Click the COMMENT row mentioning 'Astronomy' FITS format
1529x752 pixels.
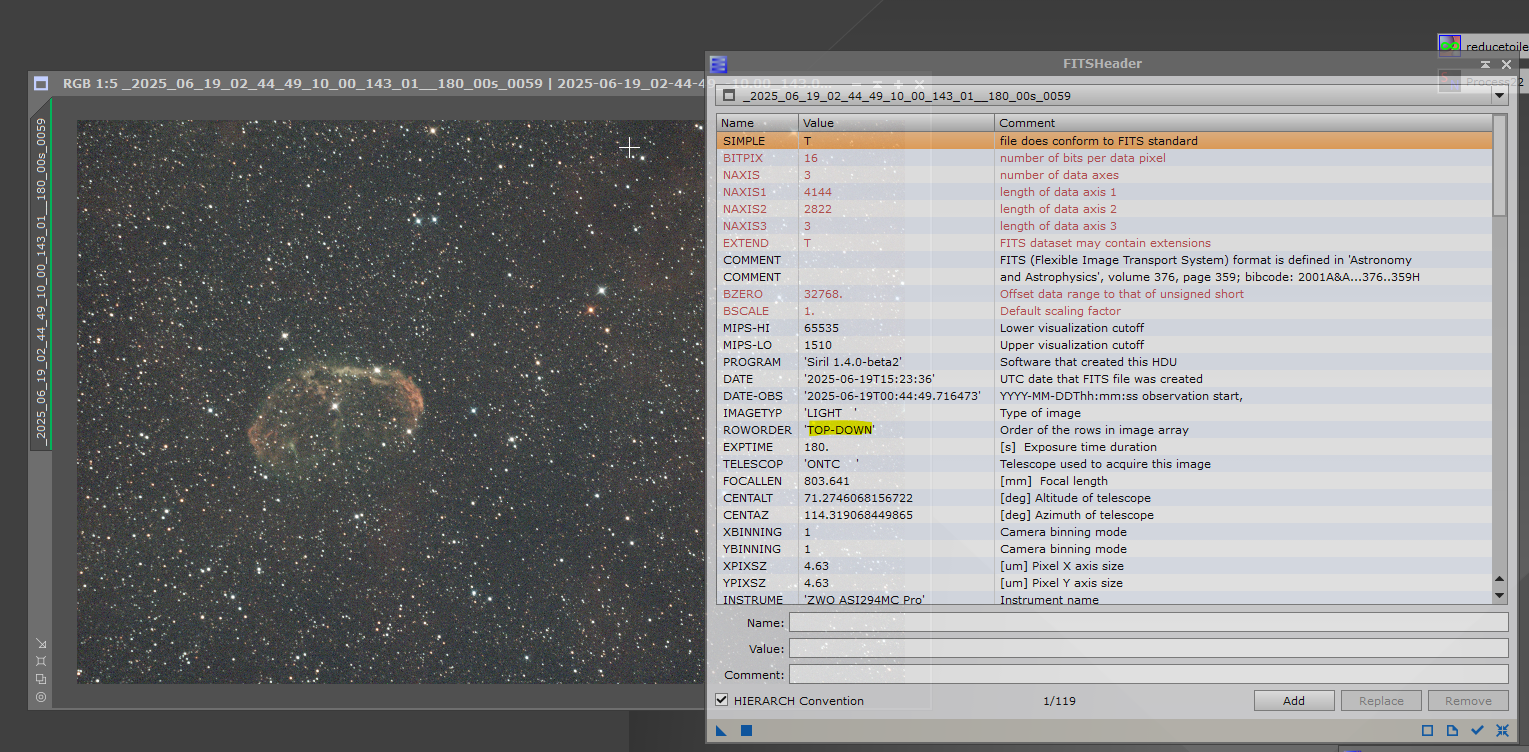point(1104,260)
